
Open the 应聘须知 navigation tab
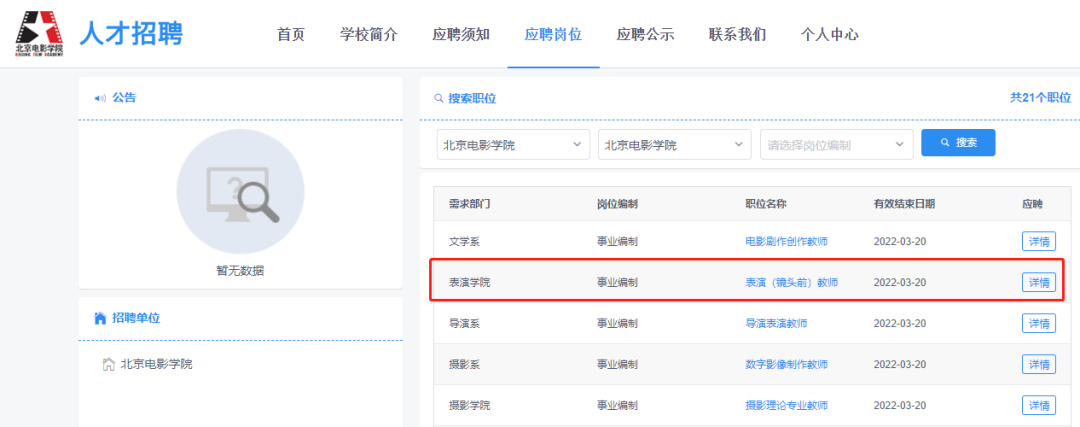[461, 34]
